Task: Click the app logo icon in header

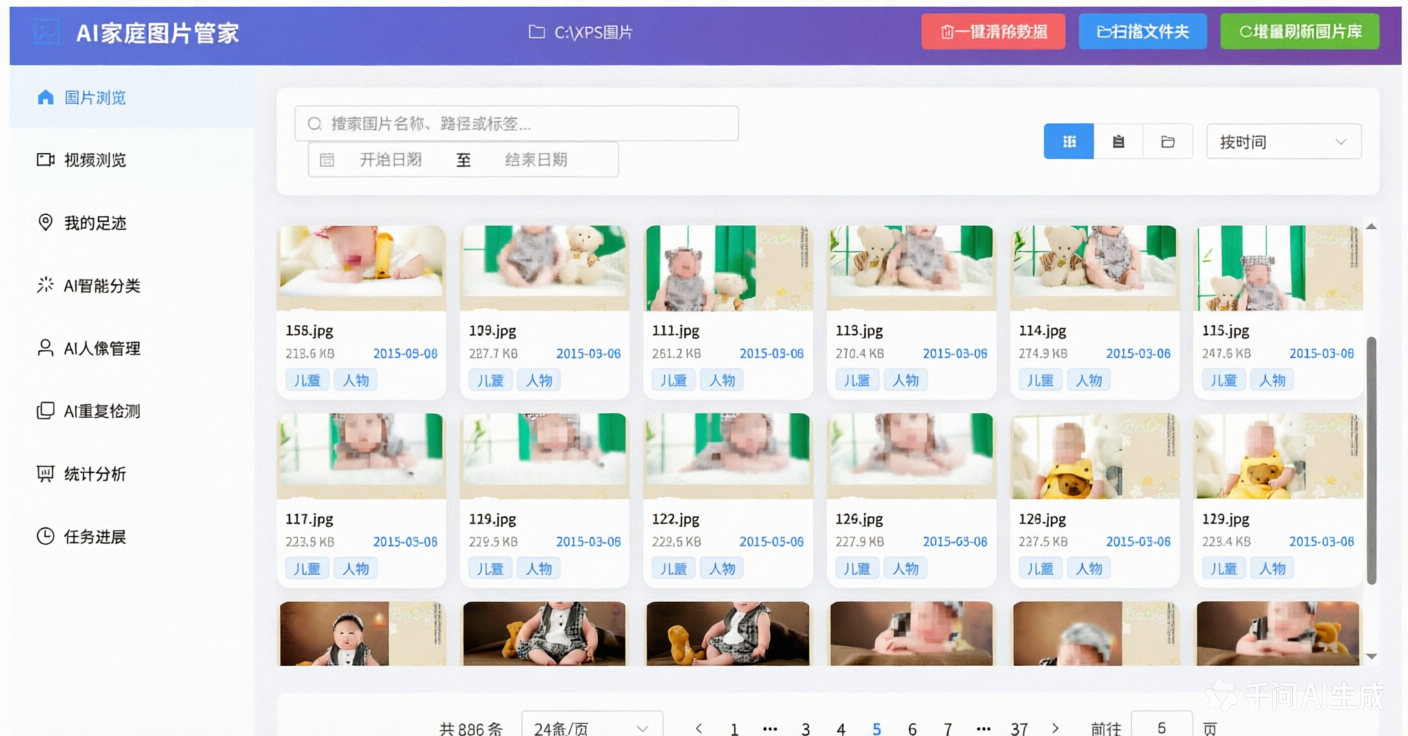Action: (47, 32)
